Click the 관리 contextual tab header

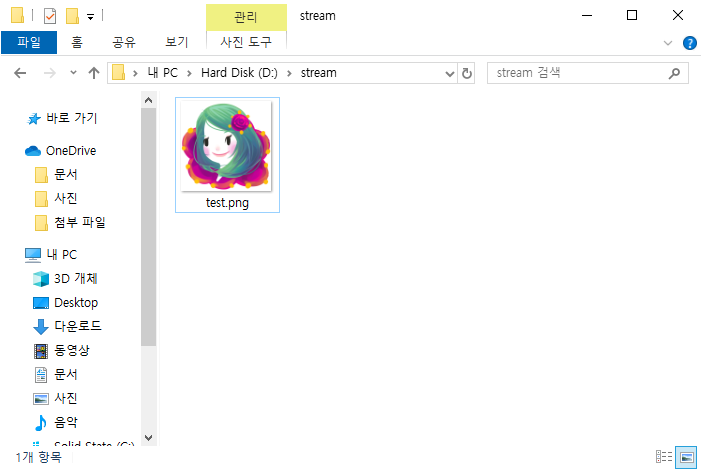tap(246, 17)
